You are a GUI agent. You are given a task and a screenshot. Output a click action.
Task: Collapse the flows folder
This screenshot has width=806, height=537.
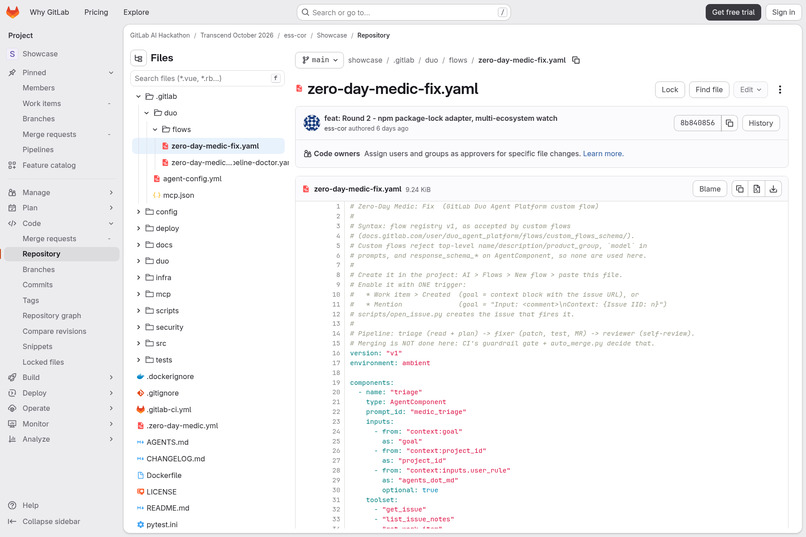tap(155, 129)
